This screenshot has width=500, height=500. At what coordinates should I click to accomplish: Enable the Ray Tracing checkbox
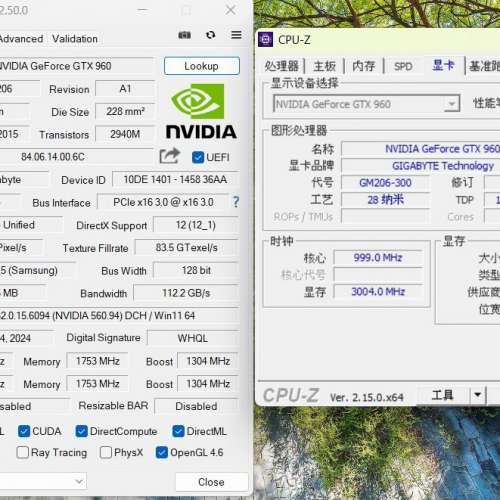[22, 452]
